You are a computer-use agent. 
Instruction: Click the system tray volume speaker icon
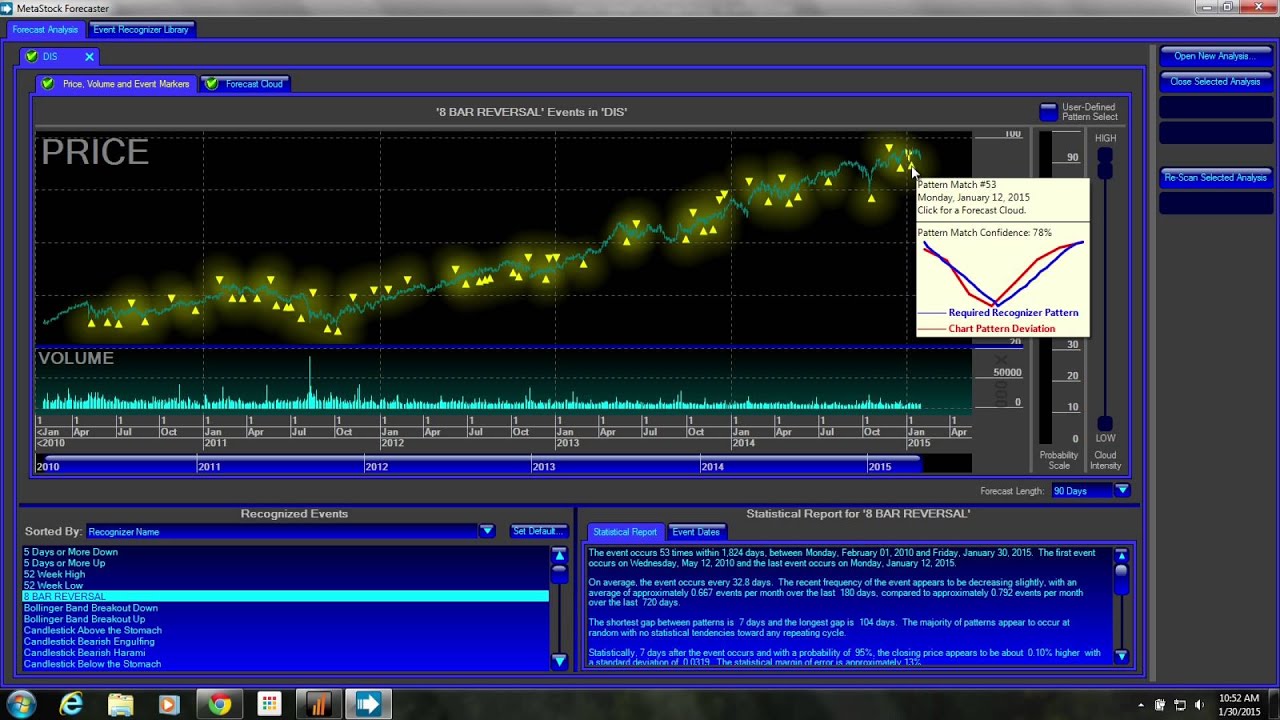[x=1199, y=705]
